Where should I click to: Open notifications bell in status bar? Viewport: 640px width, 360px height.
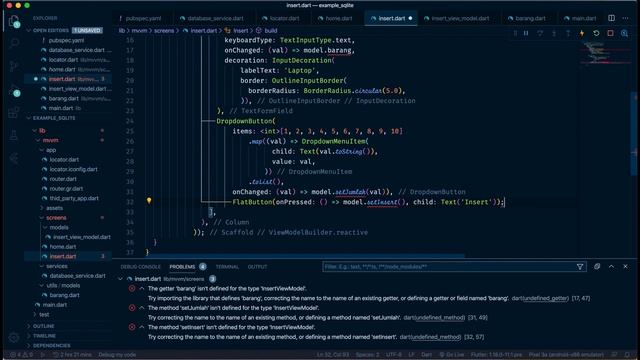[628, 355]
